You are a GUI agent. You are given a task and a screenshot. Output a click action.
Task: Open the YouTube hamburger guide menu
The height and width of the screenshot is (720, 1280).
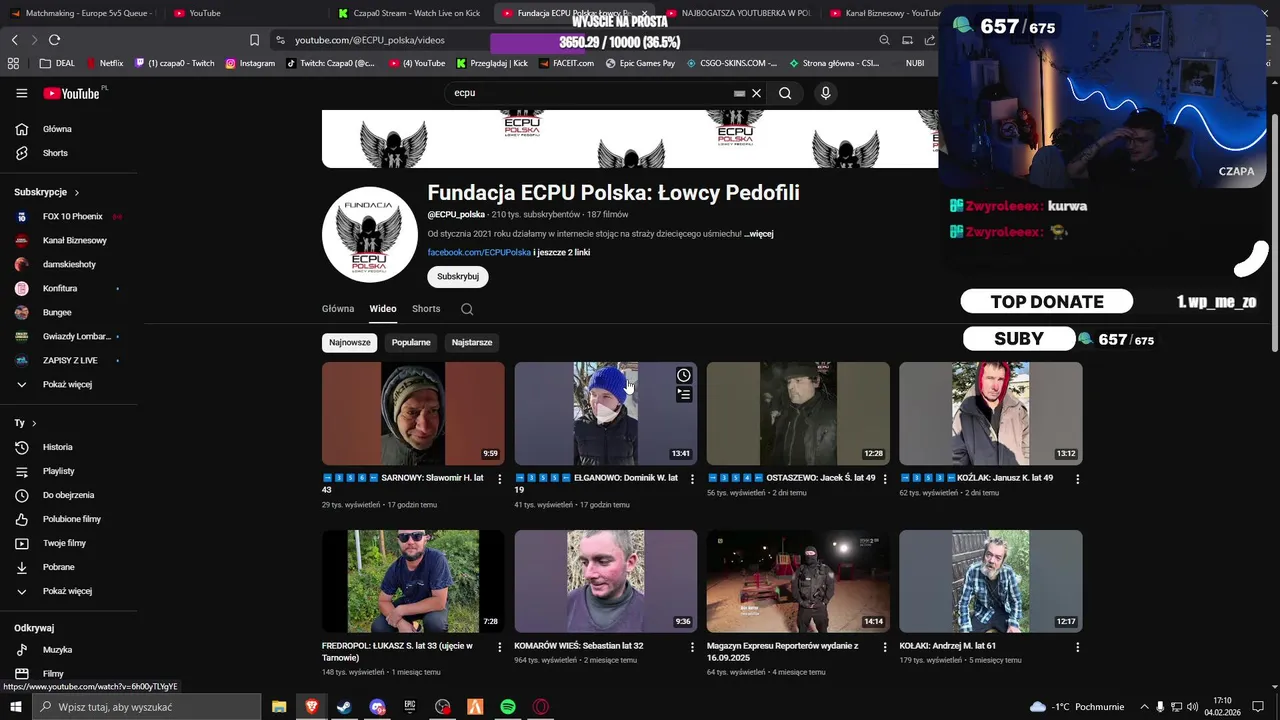[21, 93]
